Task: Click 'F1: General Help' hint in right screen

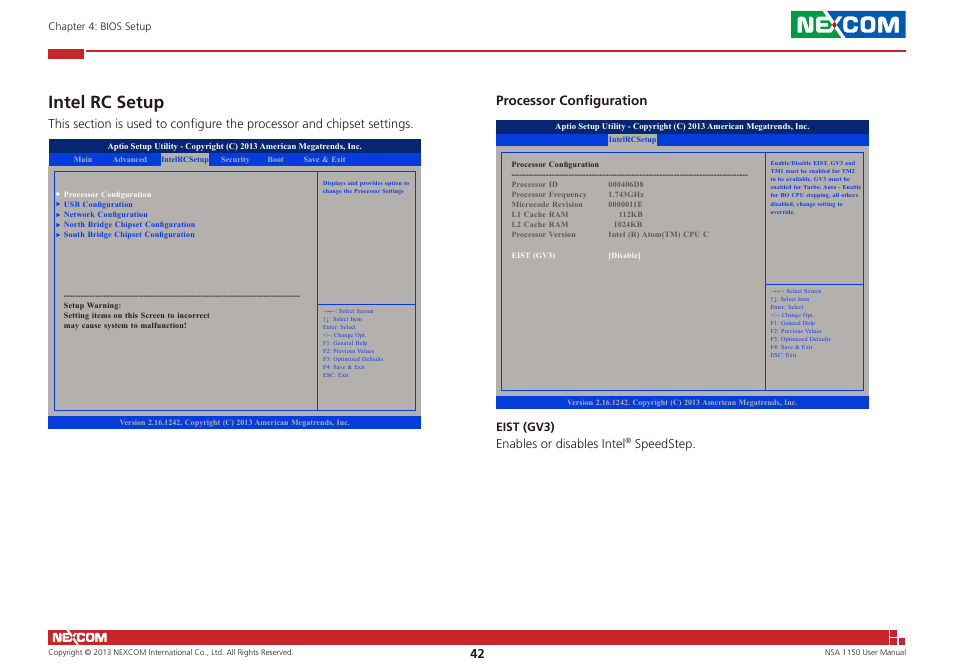Action: pyautogui.click(x=793, y=324)
